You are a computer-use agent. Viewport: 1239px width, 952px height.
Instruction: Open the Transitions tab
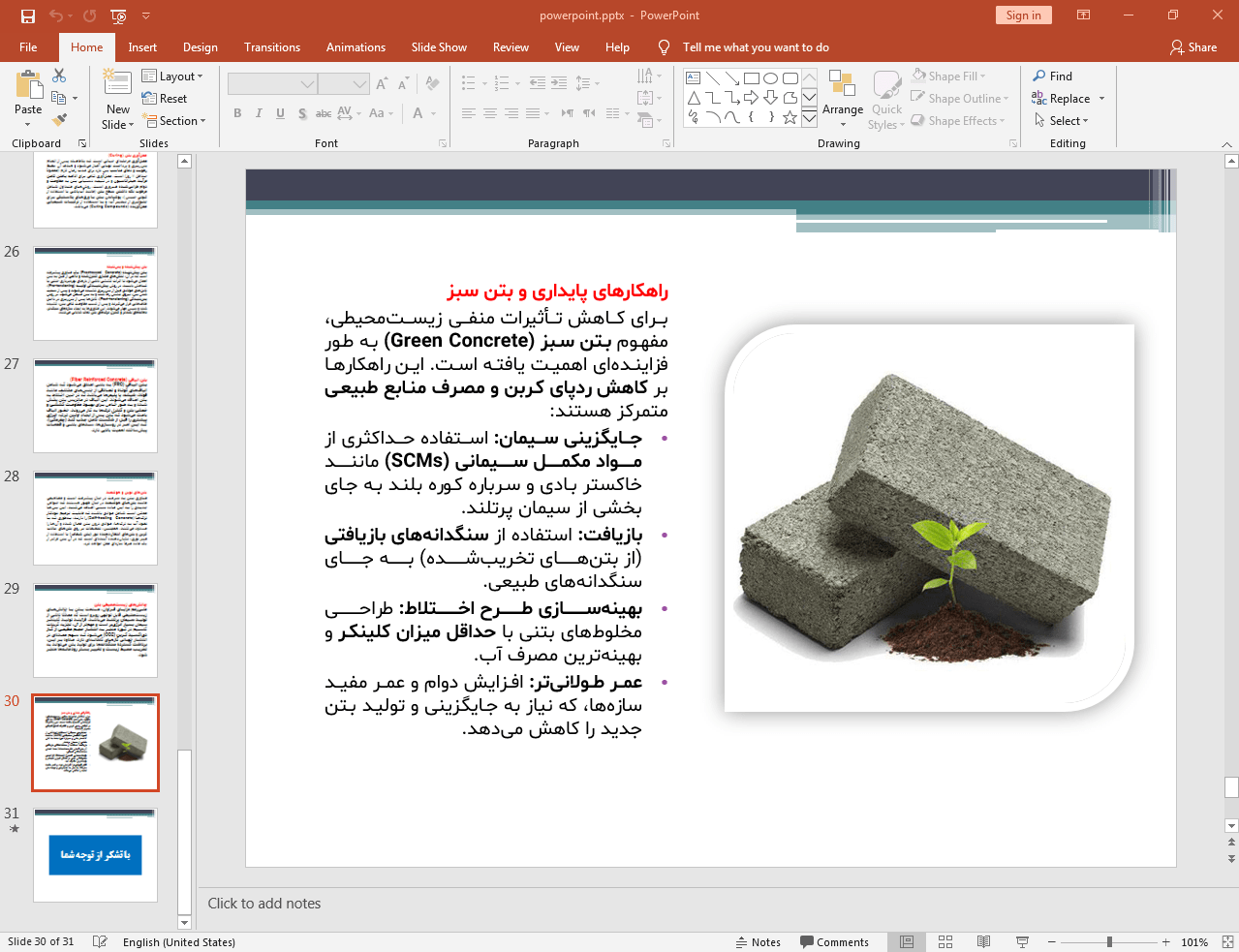(x=272, y=46)
